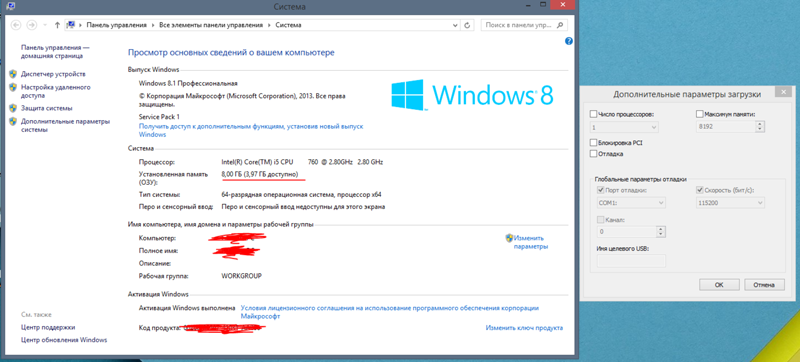The height and width of the screenshot is (362, 800).
Task: Open Центр обновления Windows link
Action: click(x=64, y=340)
